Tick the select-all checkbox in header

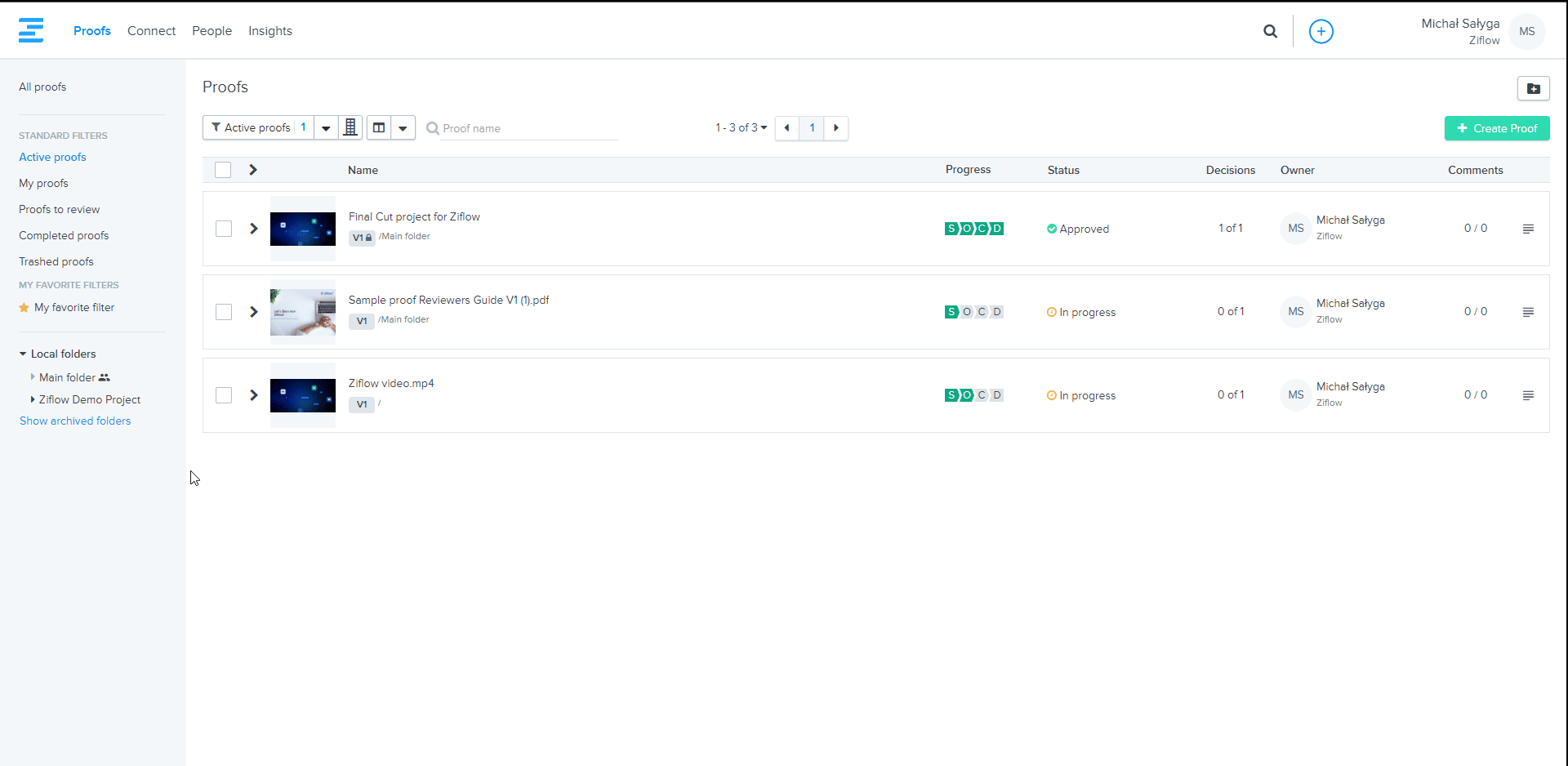coord(223,170)
